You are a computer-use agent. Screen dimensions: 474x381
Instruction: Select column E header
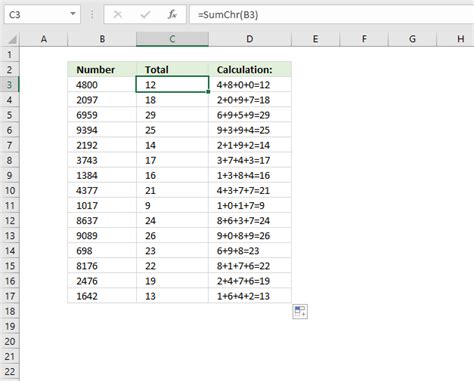315,39
